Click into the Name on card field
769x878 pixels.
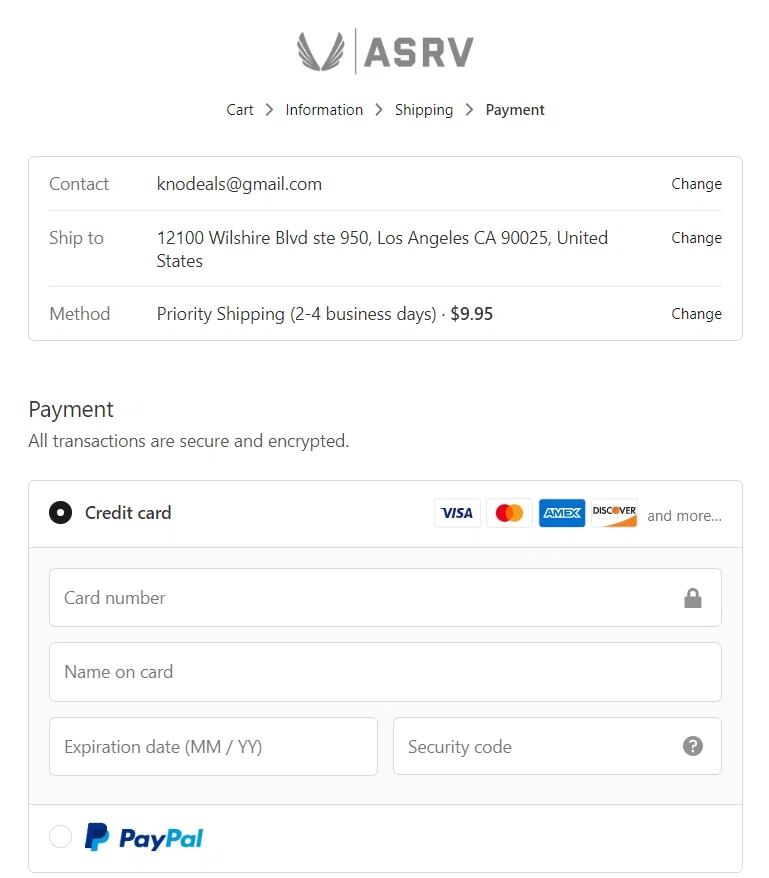coord(385,672)
